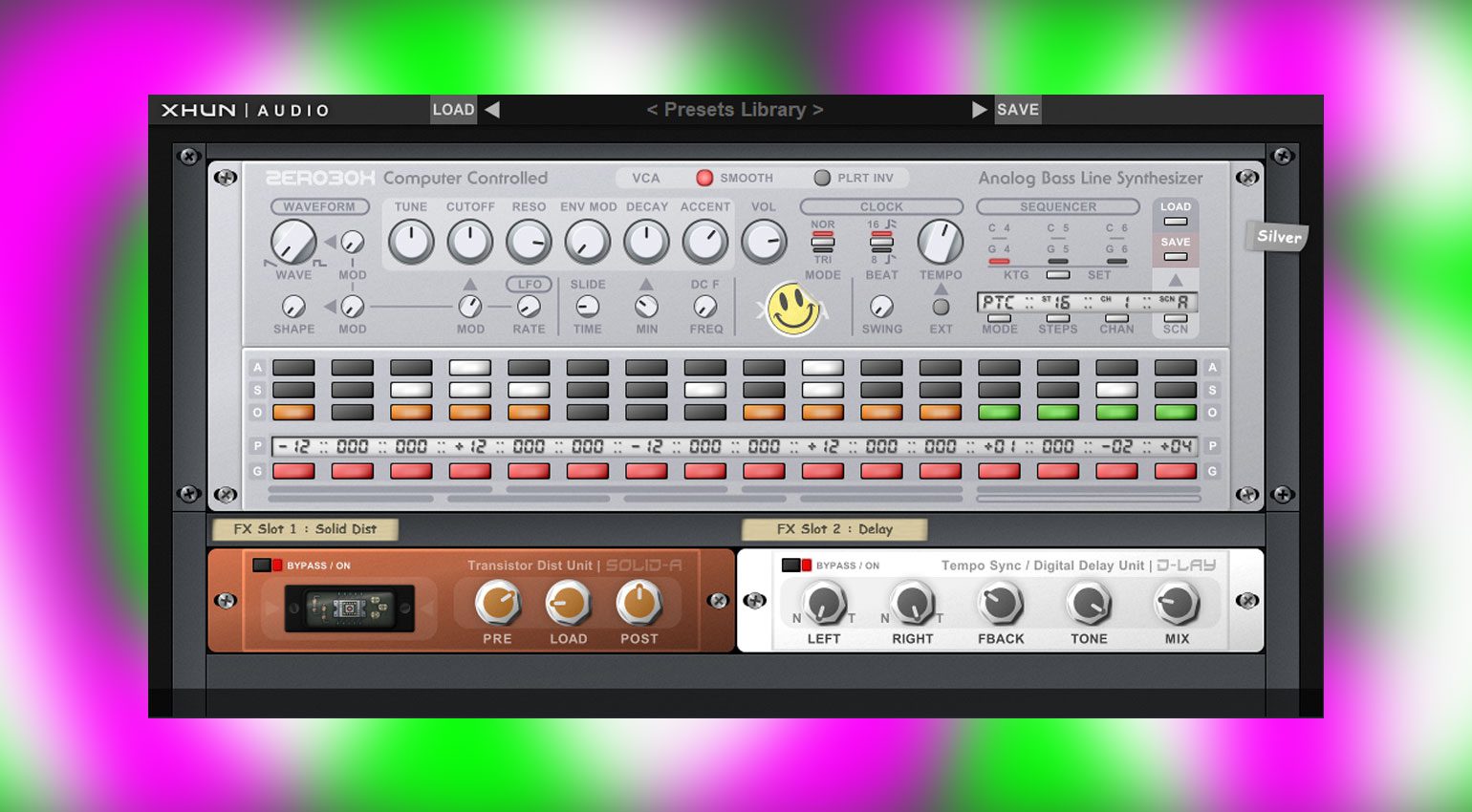Viewport: 1472px width, 812px height.
Task: Click the Silver skin tag
Action: (1278, 237)
